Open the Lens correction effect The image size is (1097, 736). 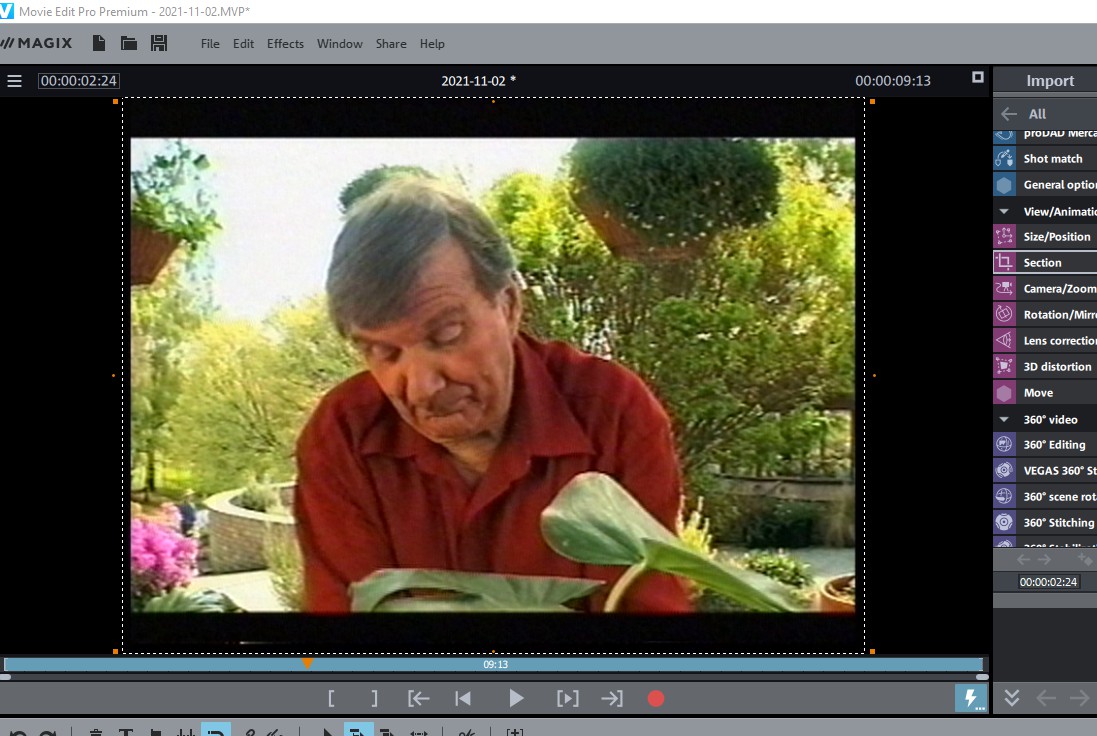pyautogui.click(x=1045, y=341)
